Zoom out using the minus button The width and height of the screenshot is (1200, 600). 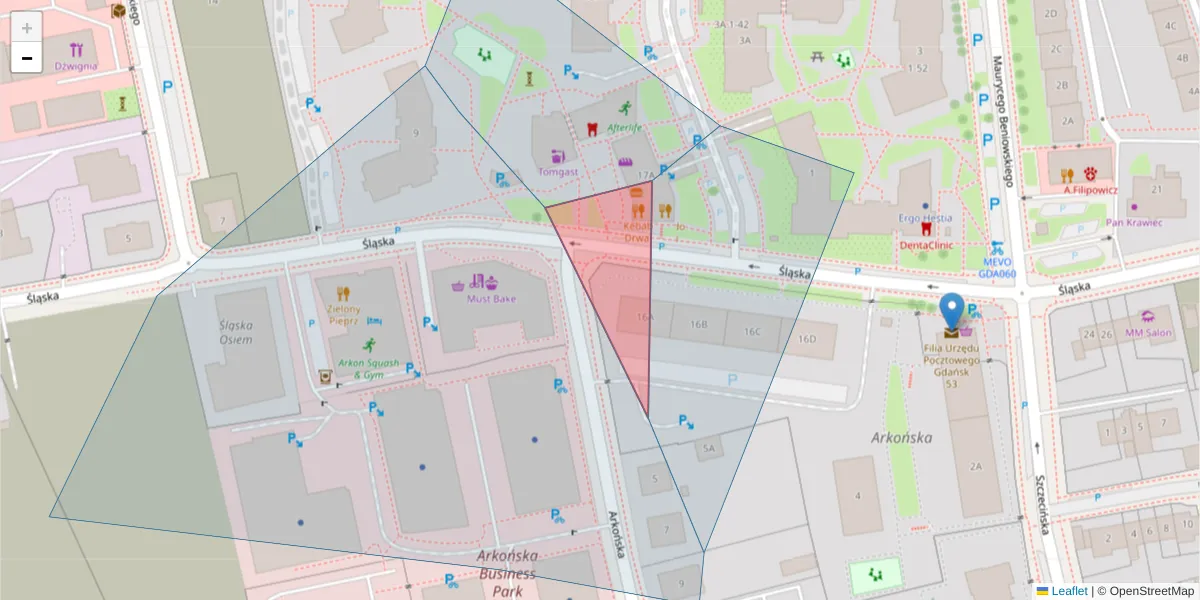[x=26, y=58]
